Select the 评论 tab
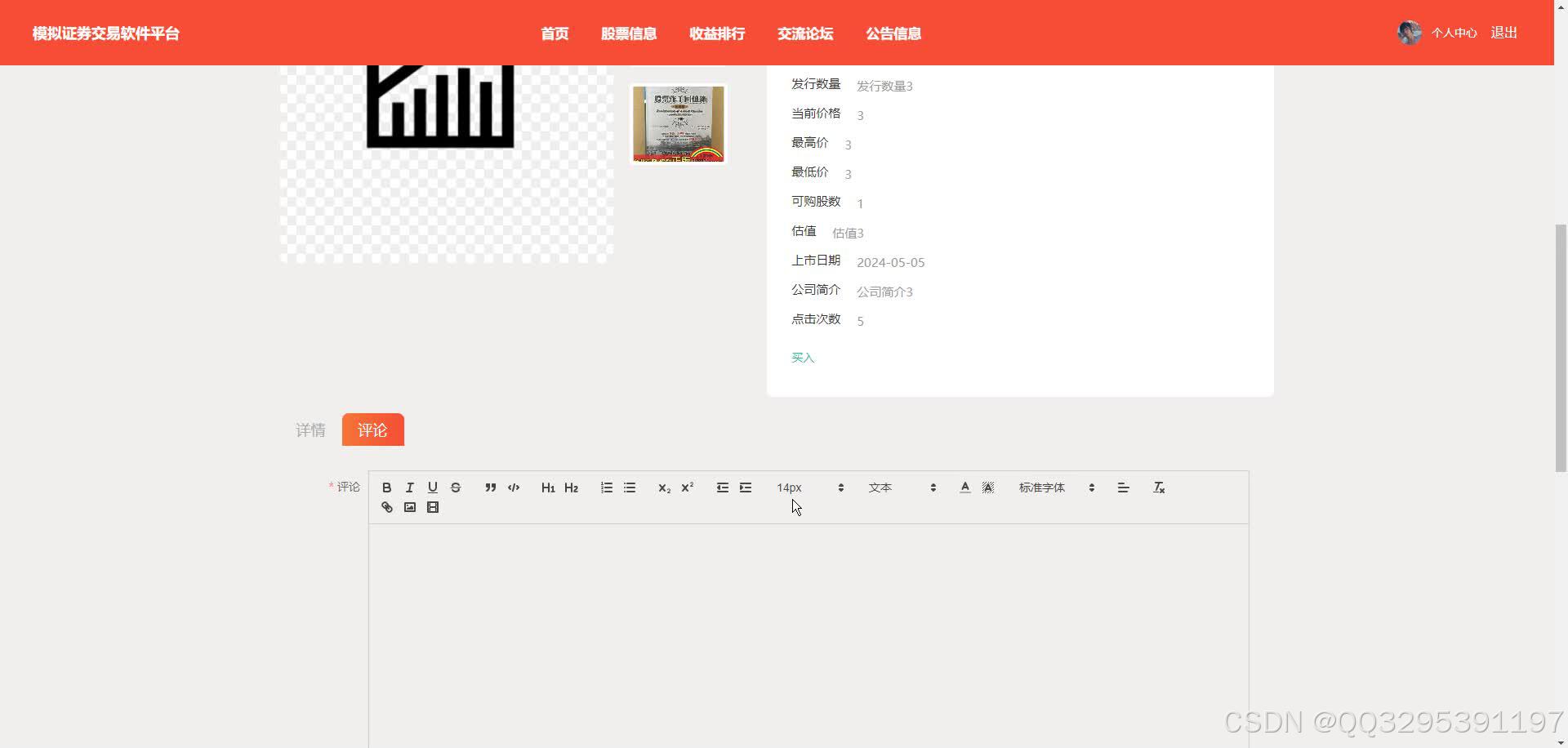The image size is (1568, 748). [x=372, y=430]
